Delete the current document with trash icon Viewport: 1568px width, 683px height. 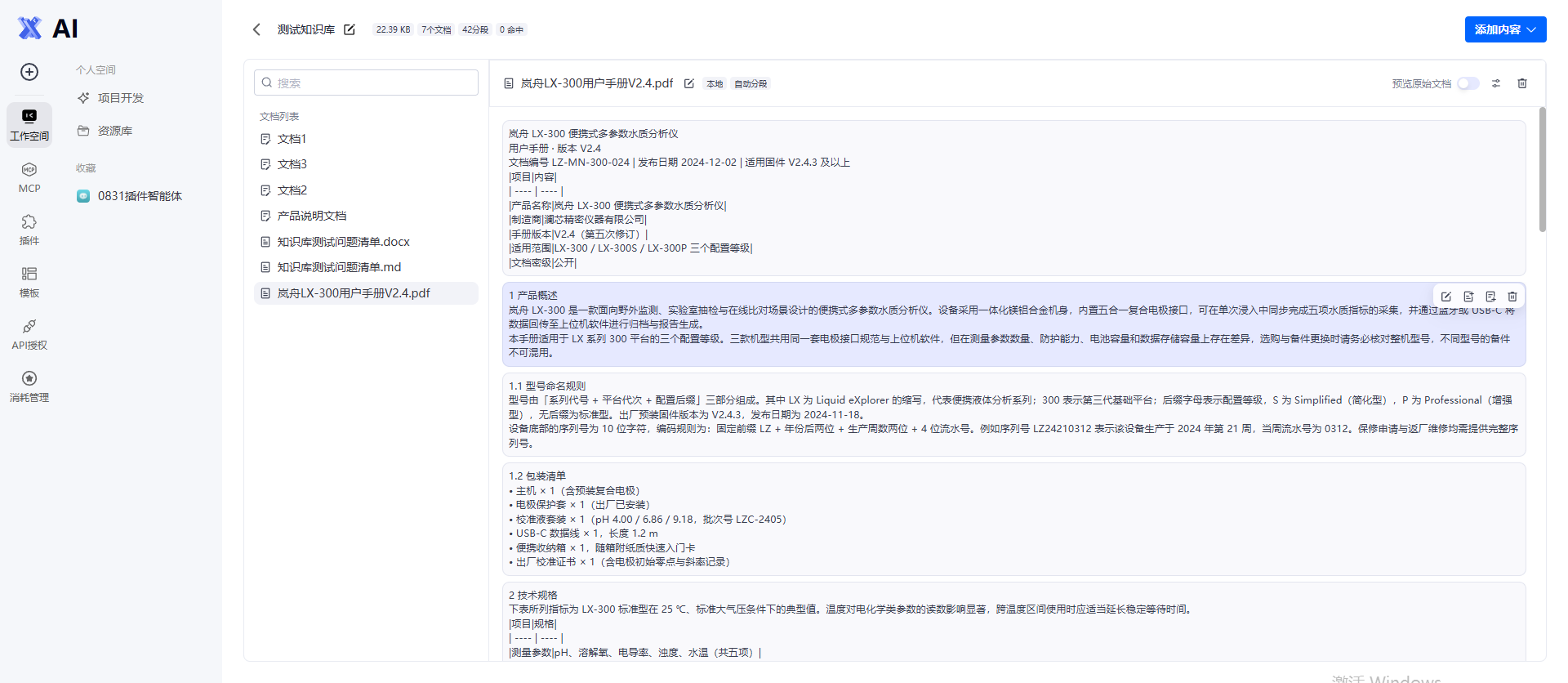click(x=1522, y=83)
